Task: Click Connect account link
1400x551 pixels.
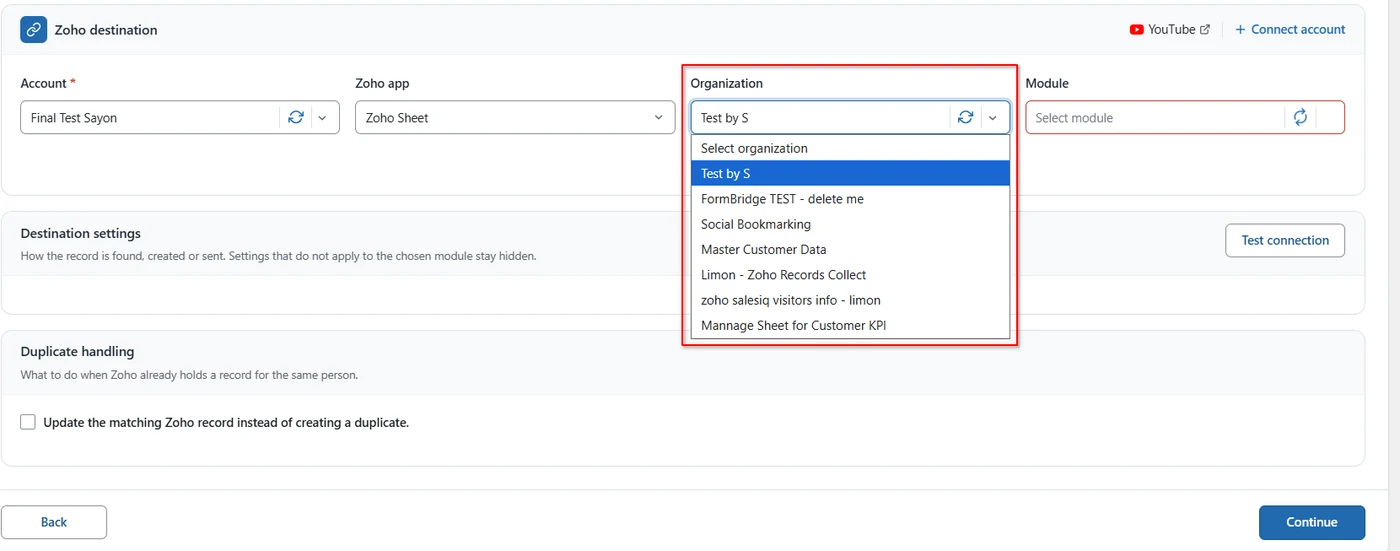Action: click(1290, 30)
